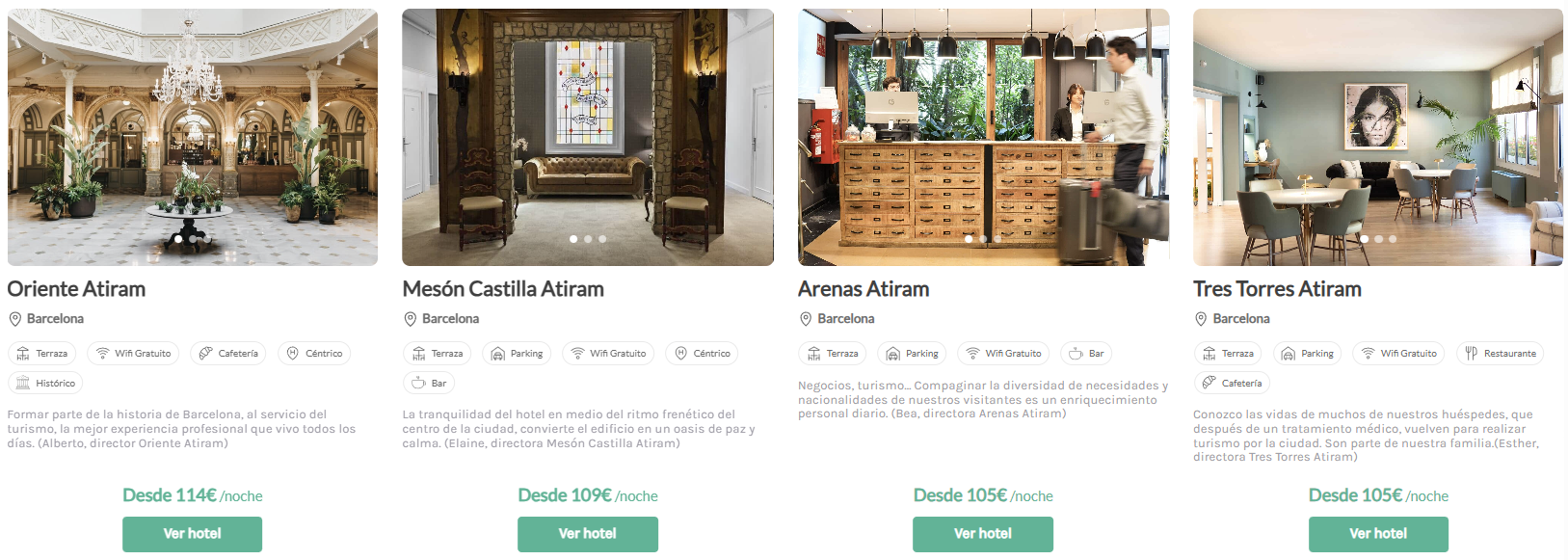Select third carousel dot on Tres Torres photo
This screenshot has width=1568, height=560.
click(x=1393, y=239)
